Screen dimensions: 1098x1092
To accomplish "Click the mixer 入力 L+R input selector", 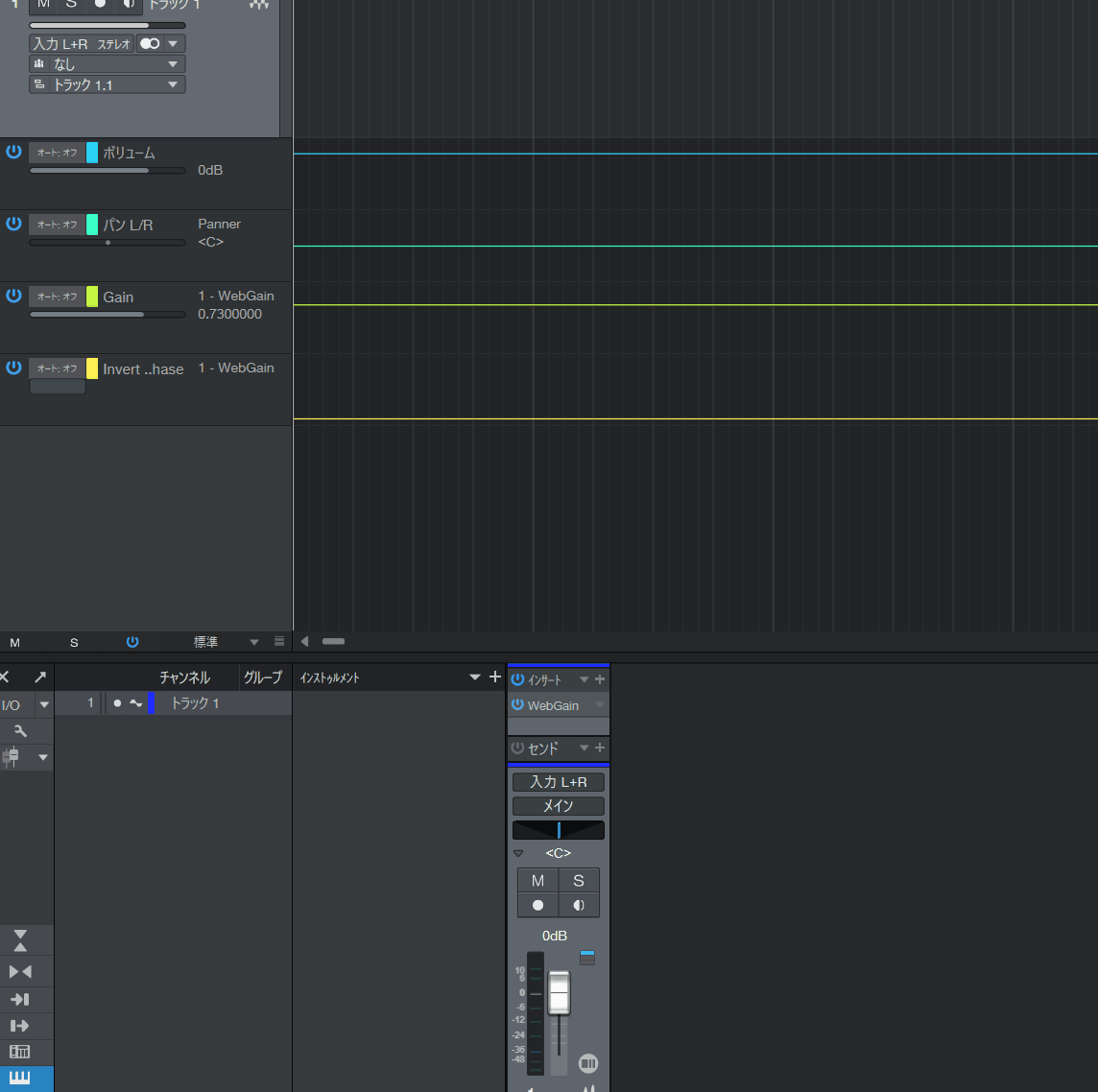I will point(558,782).
